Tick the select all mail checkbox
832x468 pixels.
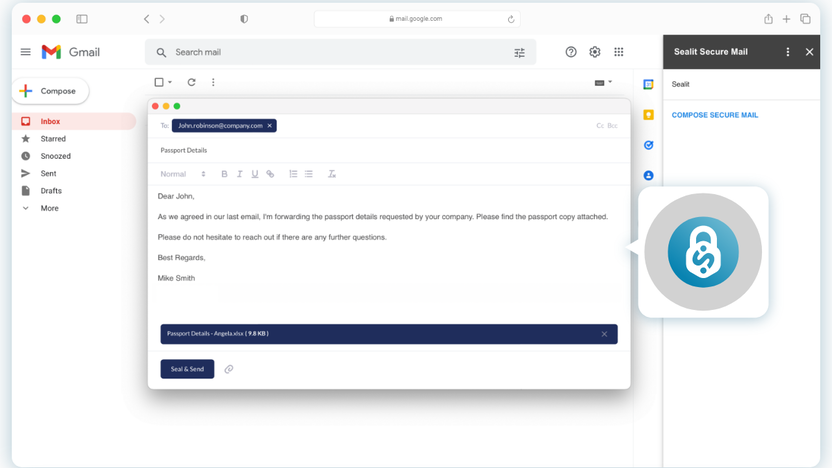[x=159, y=82]
